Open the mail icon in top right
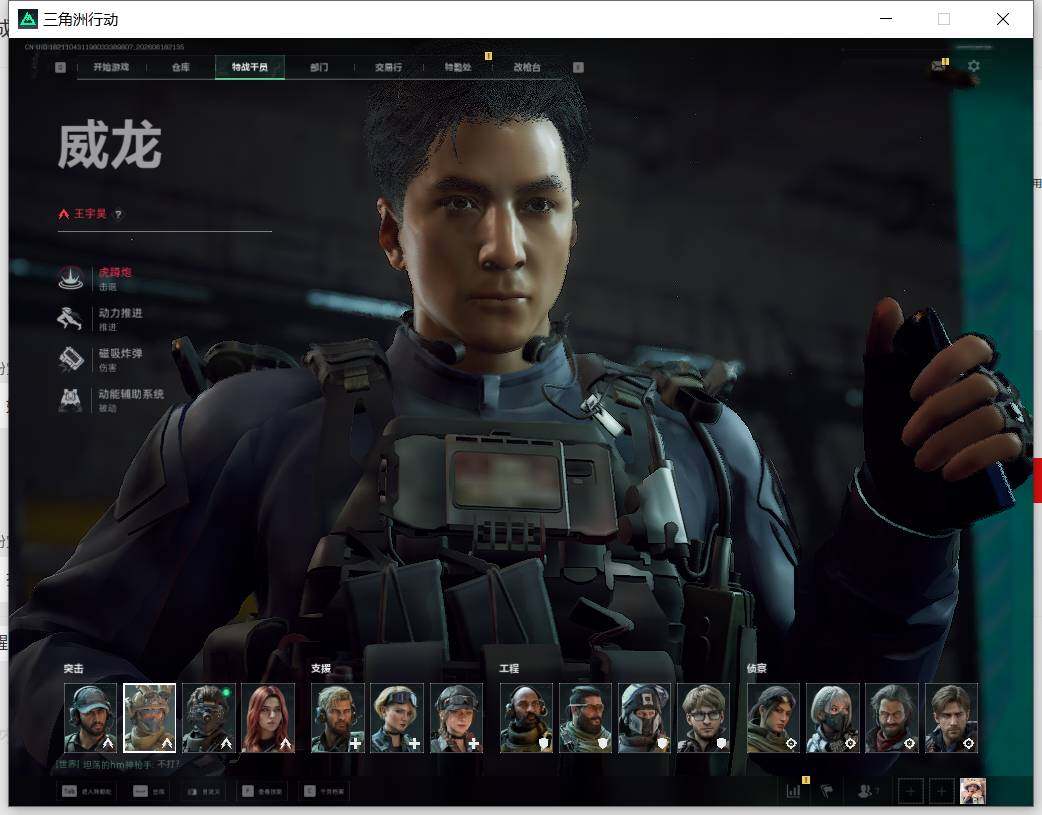Viewport: 1042px width, 815px height. point(939,66)
